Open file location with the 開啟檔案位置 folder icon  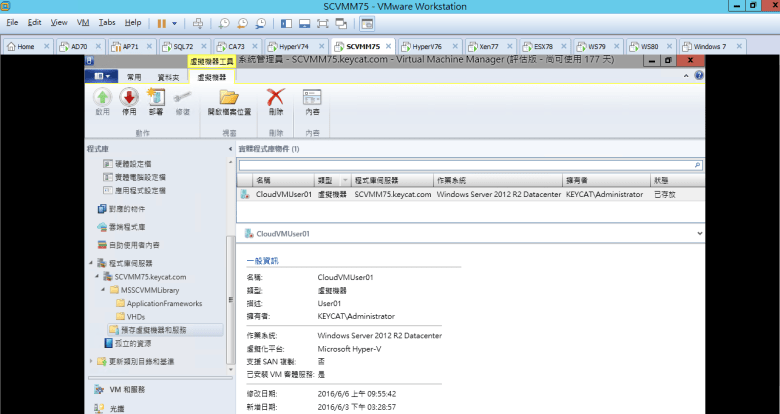(228, 101)
